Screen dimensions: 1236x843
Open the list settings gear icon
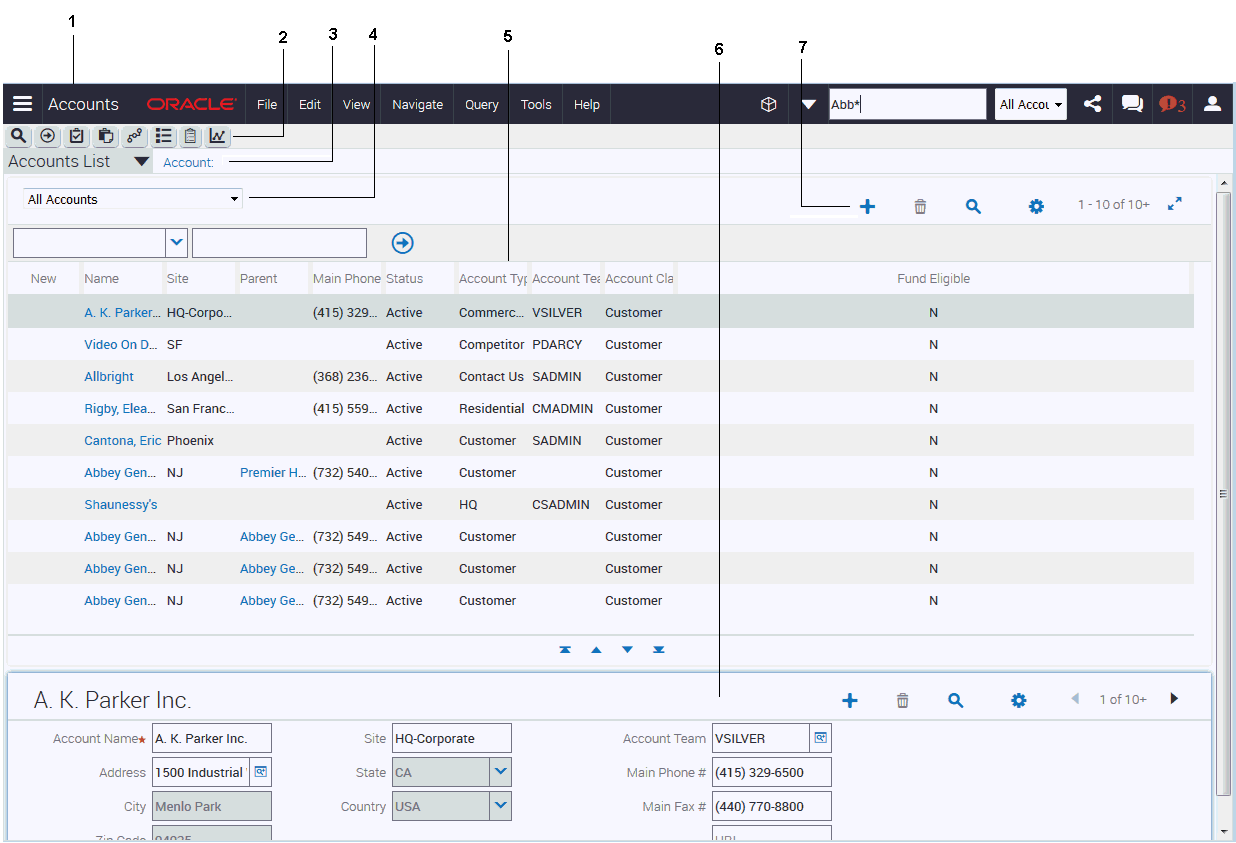1036,206
